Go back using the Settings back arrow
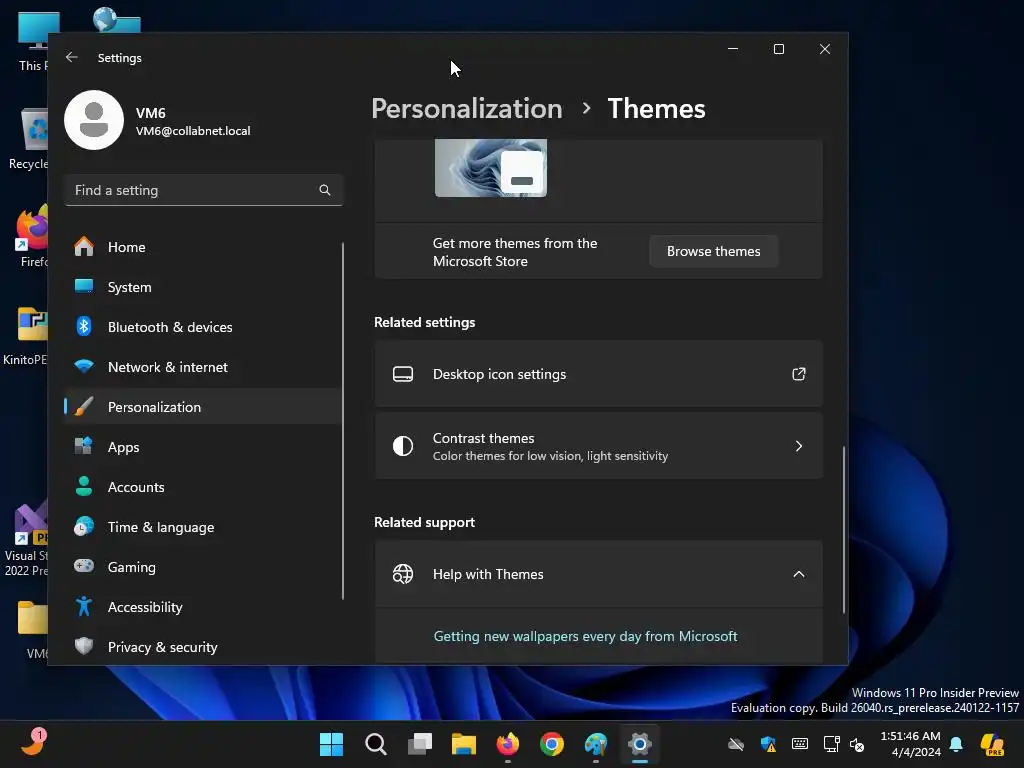Image resolution: width=1024 pixels, height=768 pixels. pos(72,57)
